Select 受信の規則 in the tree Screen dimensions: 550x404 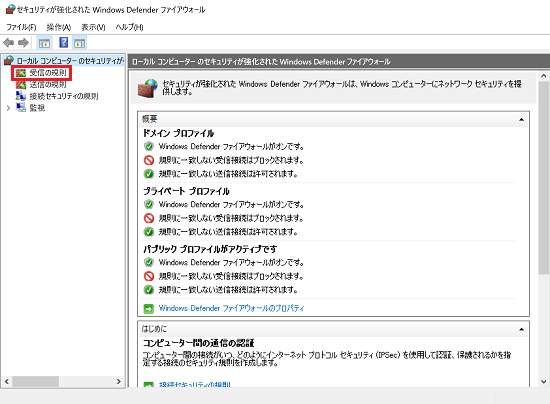(x=48, y=73)
